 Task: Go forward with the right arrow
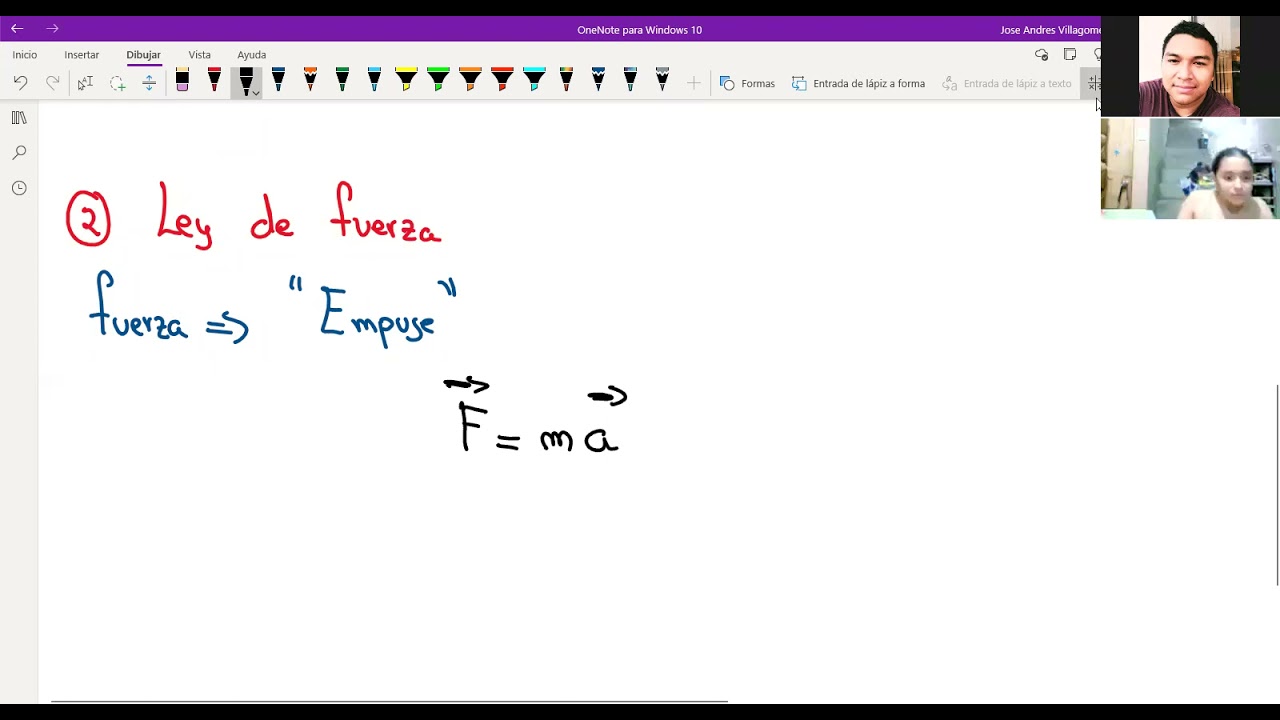tap(52, 29)
